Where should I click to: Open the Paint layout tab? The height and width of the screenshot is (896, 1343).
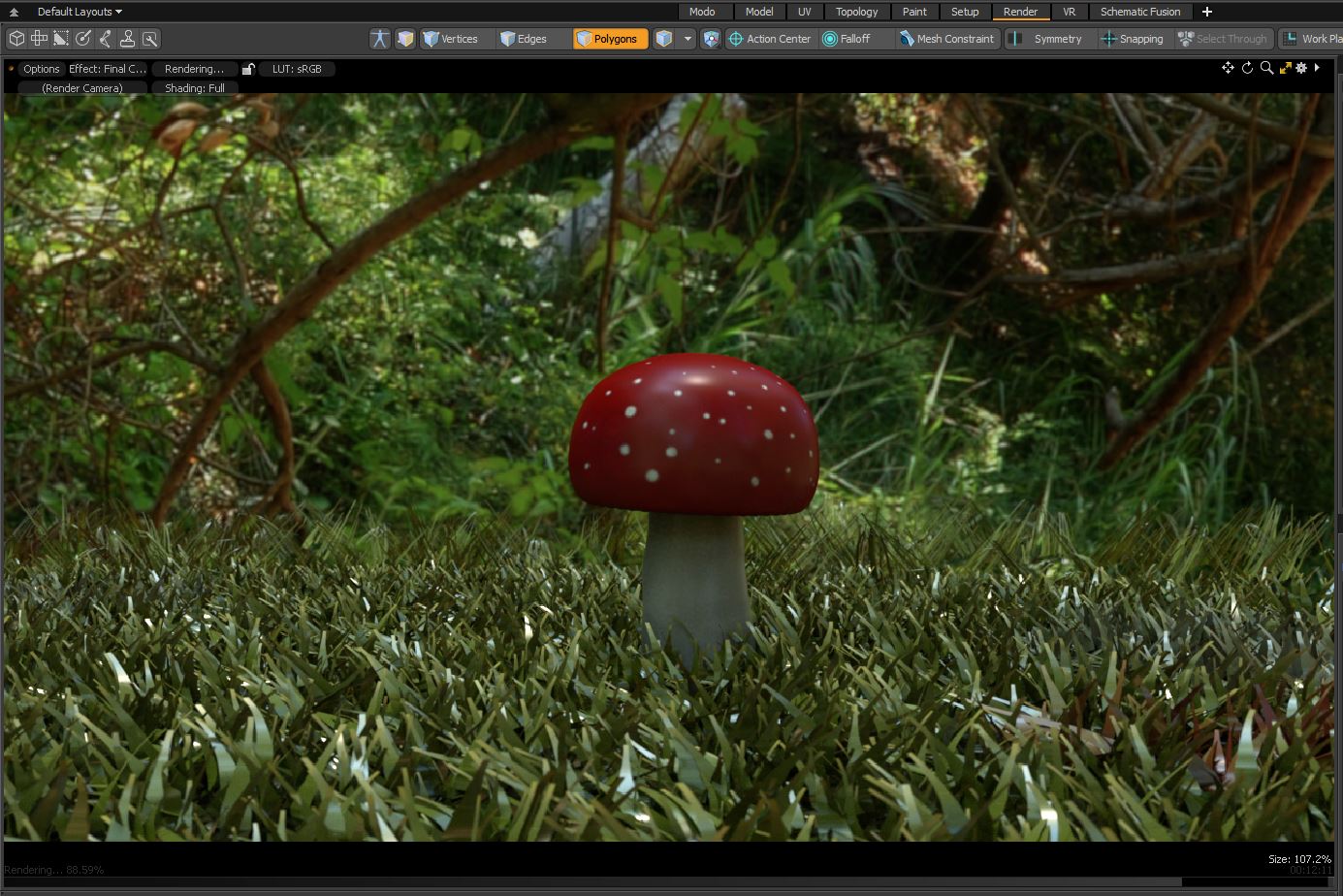[x=914, y=12]
